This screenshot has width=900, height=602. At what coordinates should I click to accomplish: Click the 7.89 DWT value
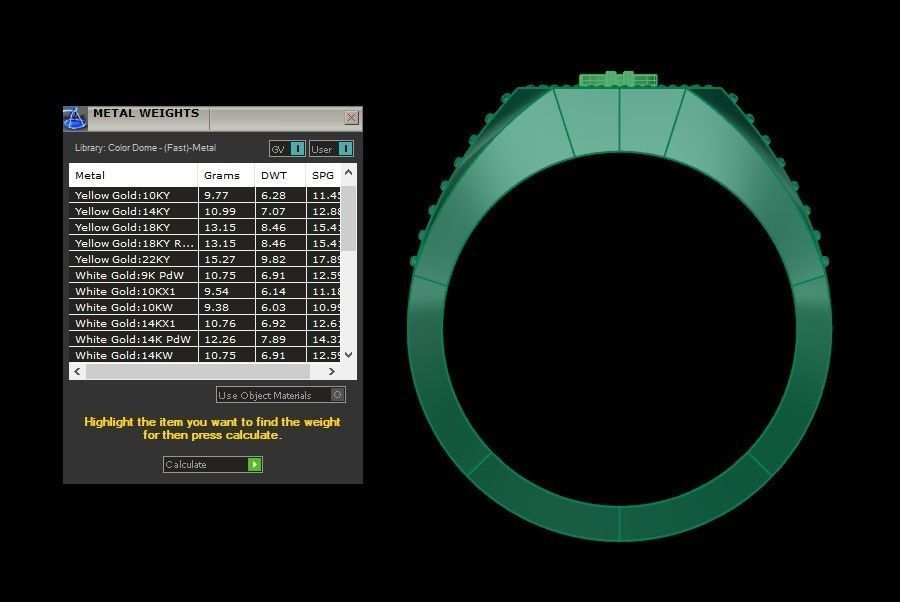273,339
